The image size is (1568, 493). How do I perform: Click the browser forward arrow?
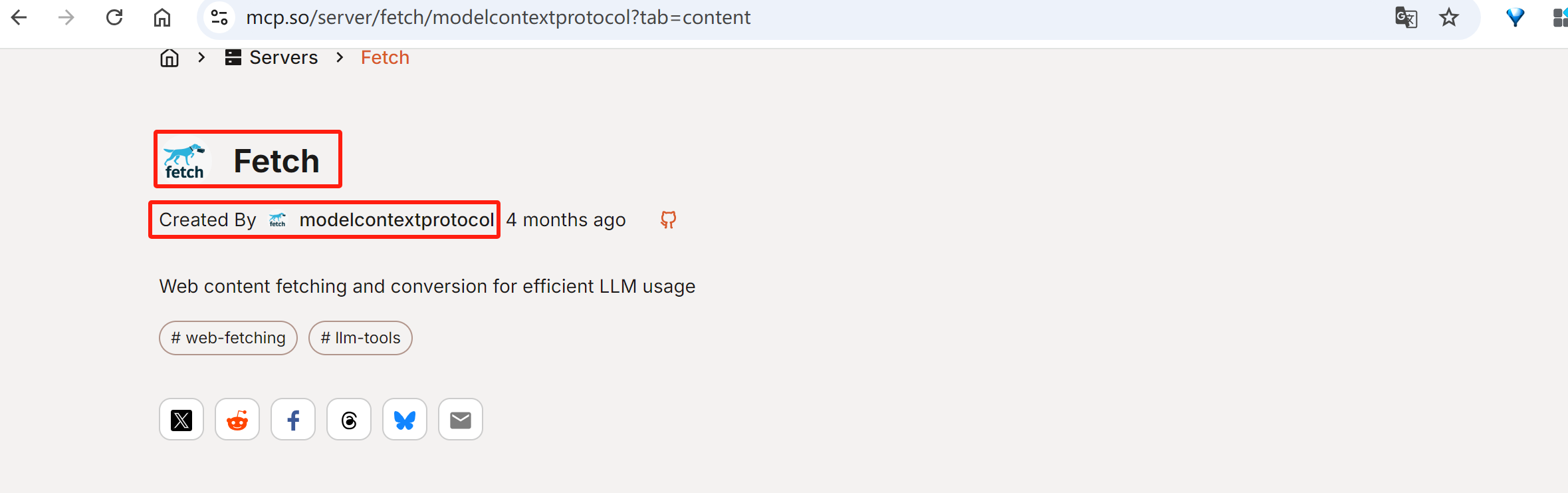[66, 17]
